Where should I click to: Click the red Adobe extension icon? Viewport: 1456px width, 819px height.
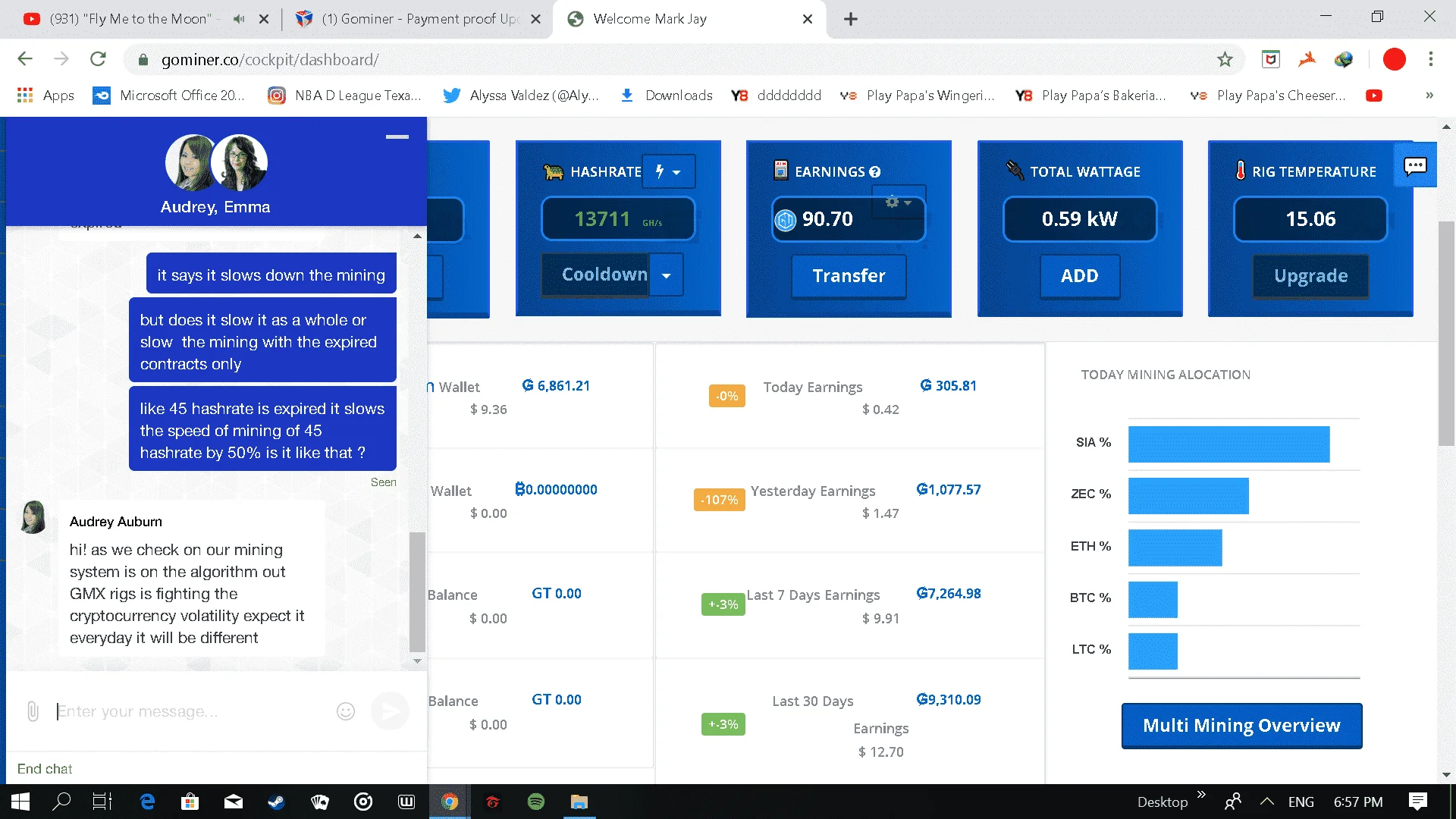[1307, 59]
